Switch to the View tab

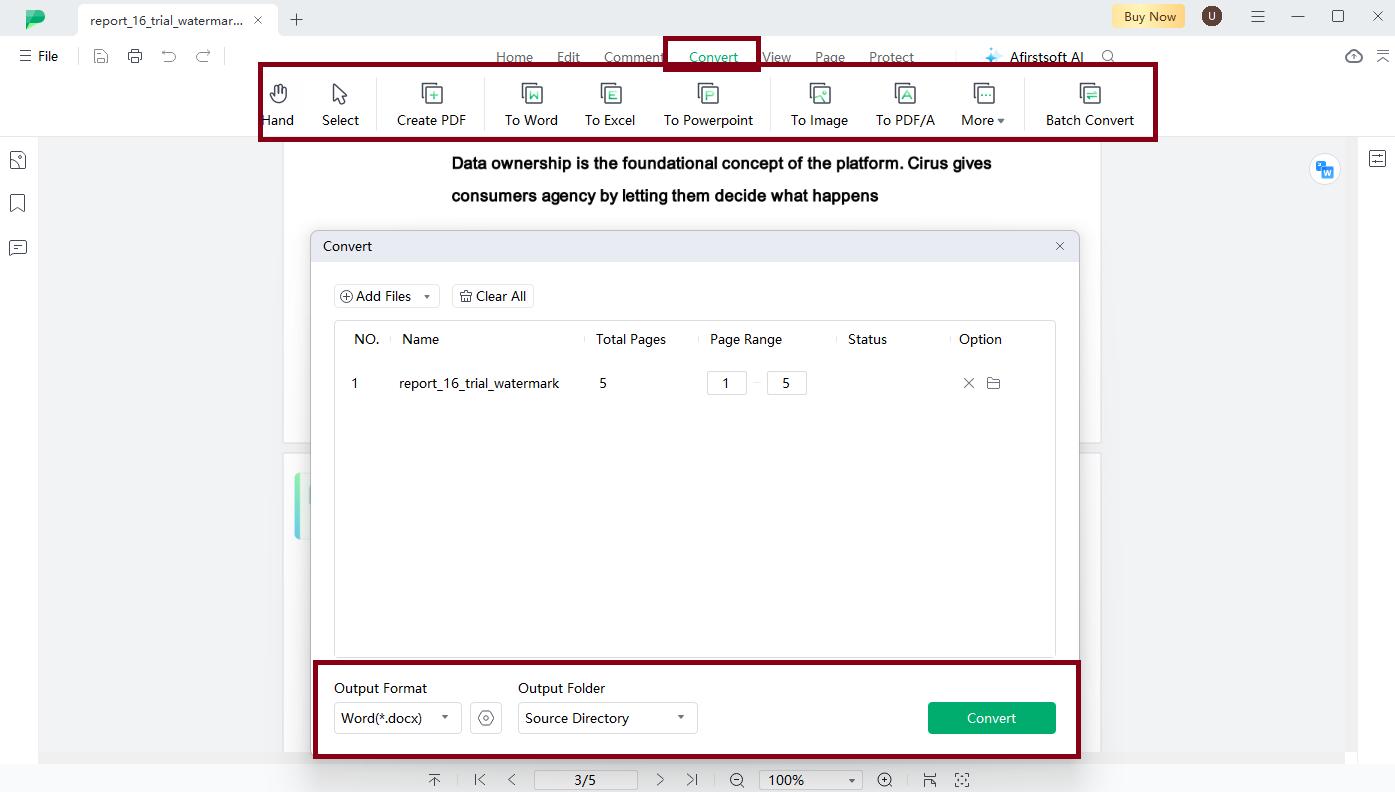(777, 58)
